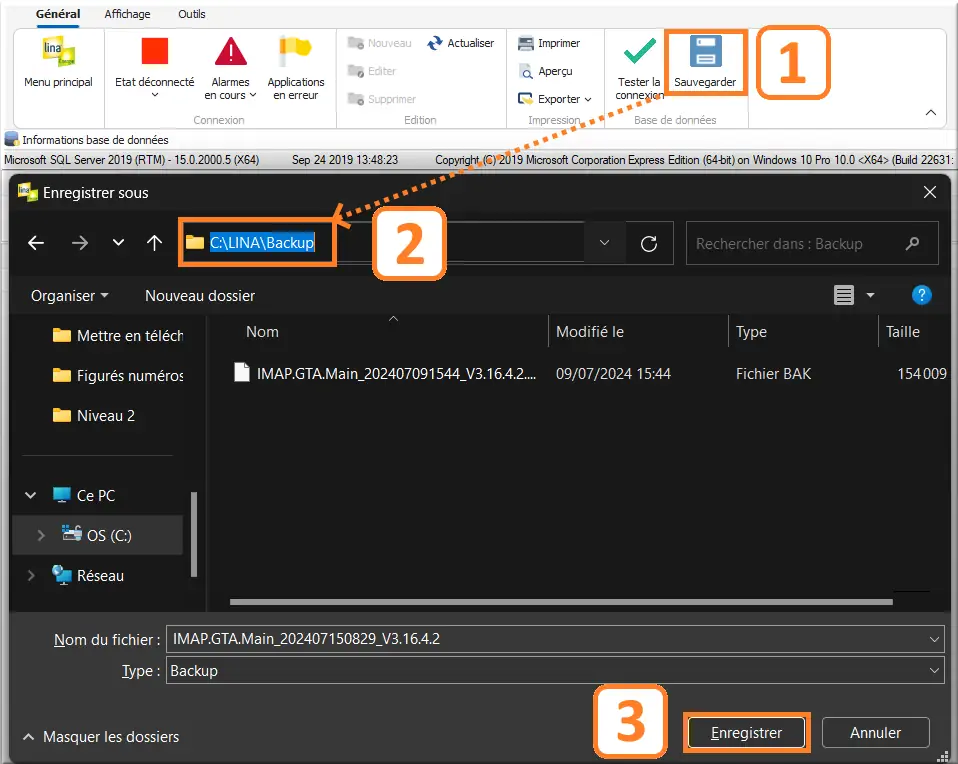Click Nouveau dossier
958x764 pixels.
pos(200,296)
